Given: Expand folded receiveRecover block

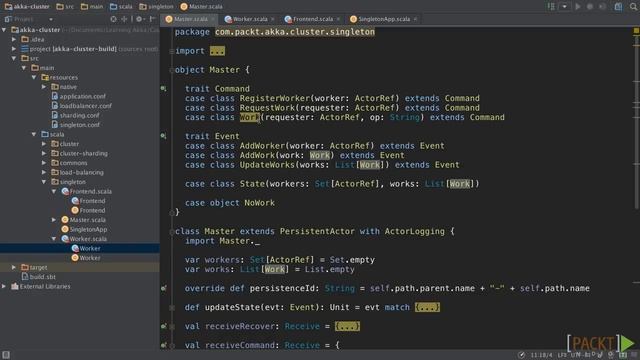Looking at the screenshot, I should click(x=347, y=326).
